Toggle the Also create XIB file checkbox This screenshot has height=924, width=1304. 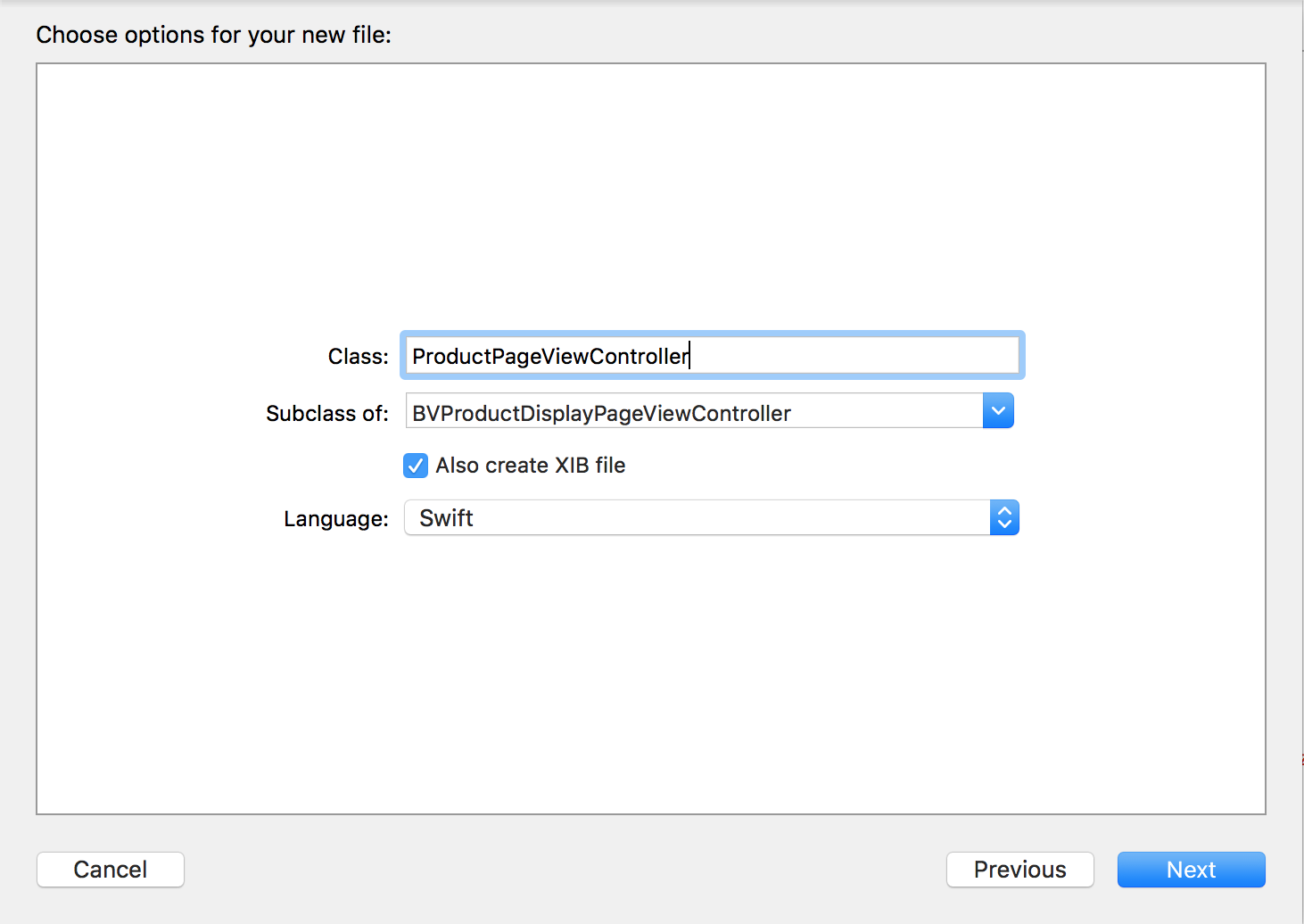pos(416,466)
